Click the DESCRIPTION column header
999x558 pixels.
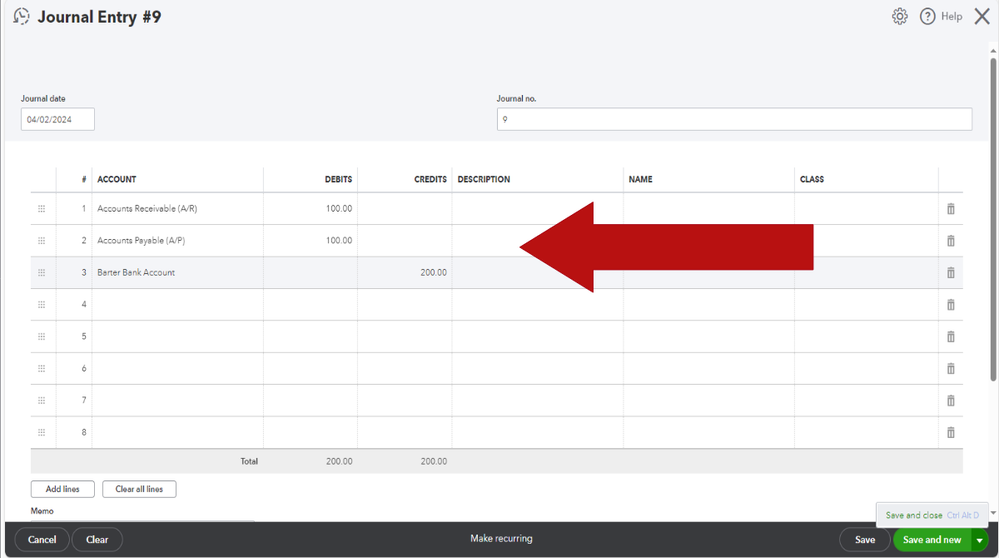(x=484, y=180)
